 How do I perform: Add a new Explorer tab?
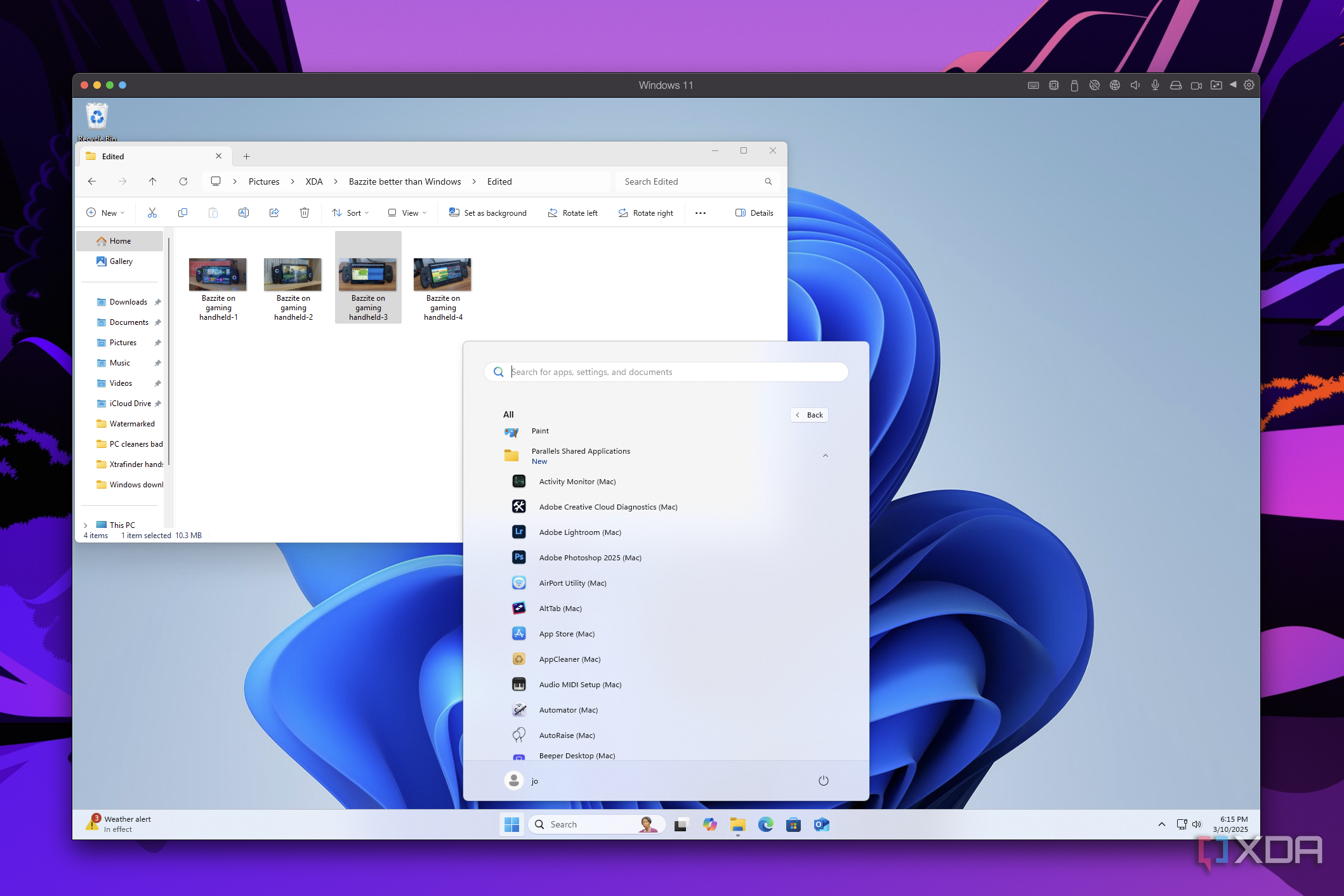click(x=247, y=156)
